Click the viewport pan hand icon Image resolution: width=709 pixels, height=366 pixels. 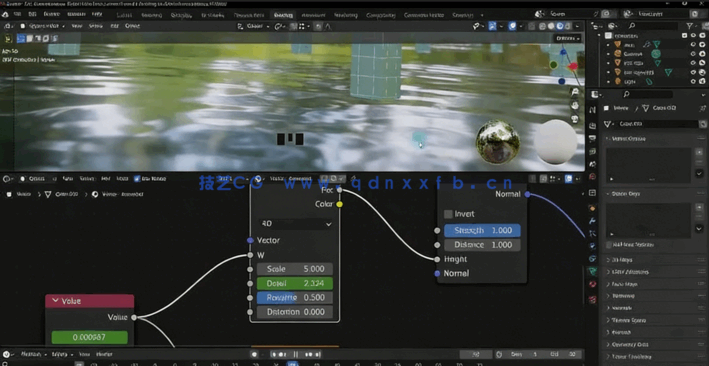(575, 105)
